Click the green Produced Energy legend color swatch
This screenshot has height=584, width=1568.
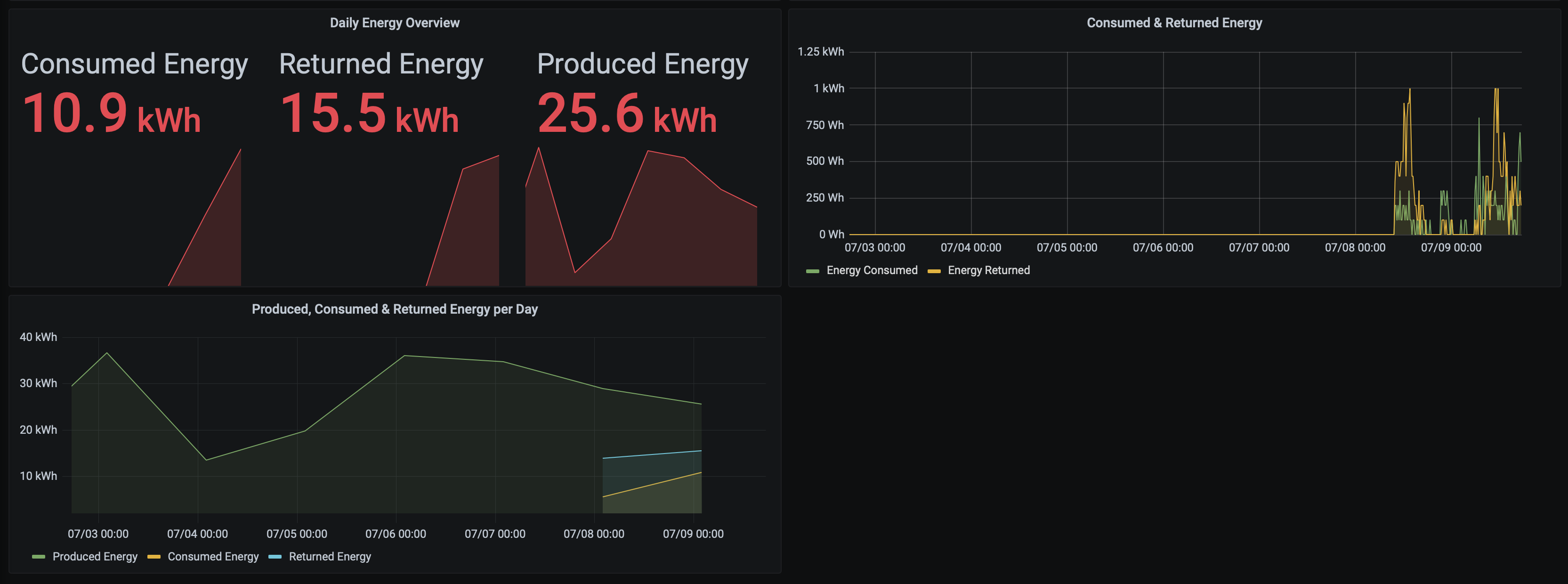(38, 557)
